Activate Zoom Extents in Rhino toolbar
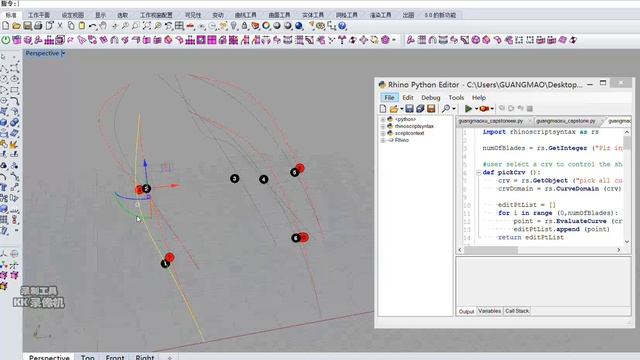The image size is (640, 360). 147,26
